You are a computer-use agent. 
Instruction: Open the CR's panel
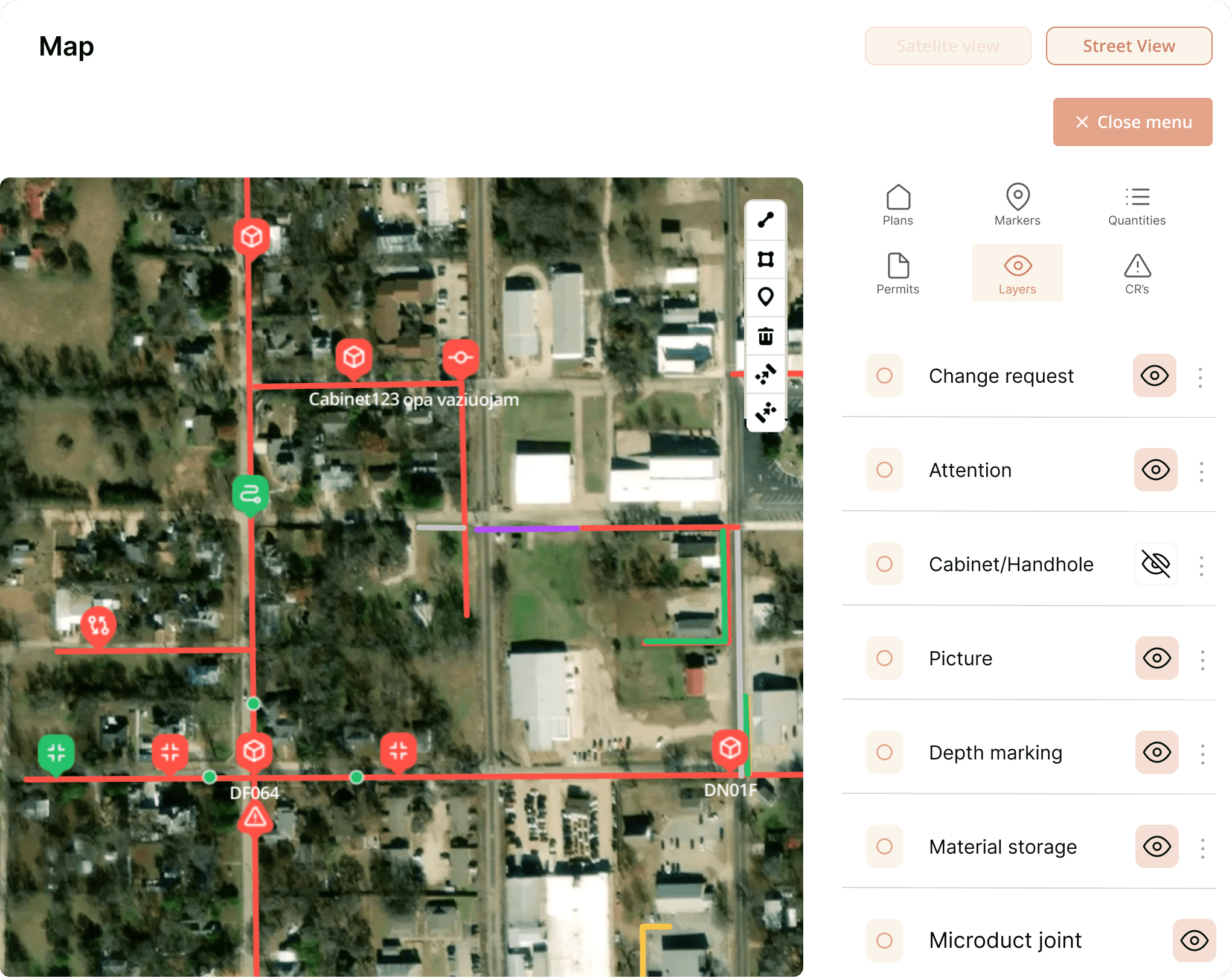pos(1137,273)
